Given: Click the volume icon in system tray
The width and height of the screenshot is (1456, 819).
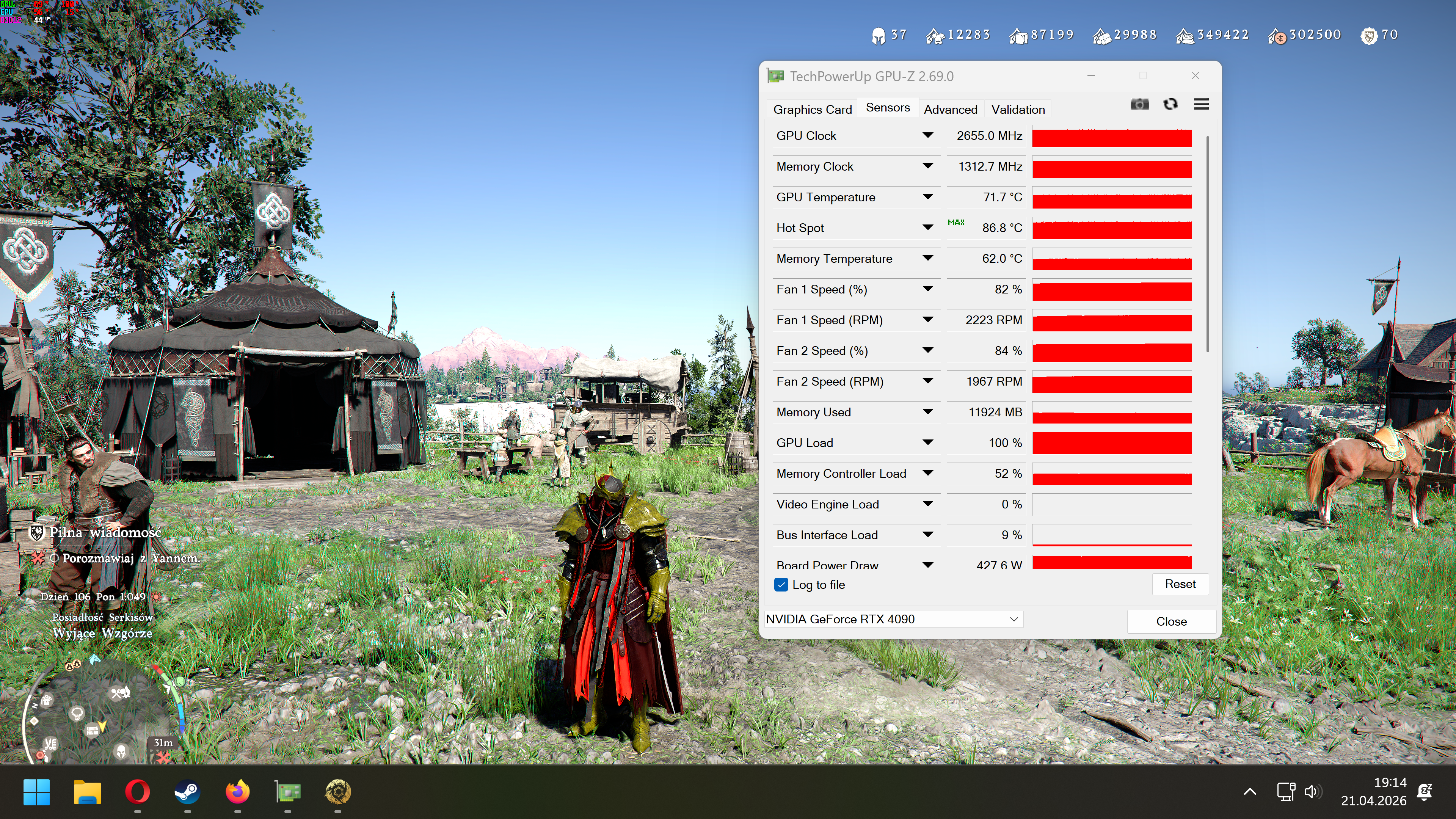Looking at the screenshot, I should 1312,792.
